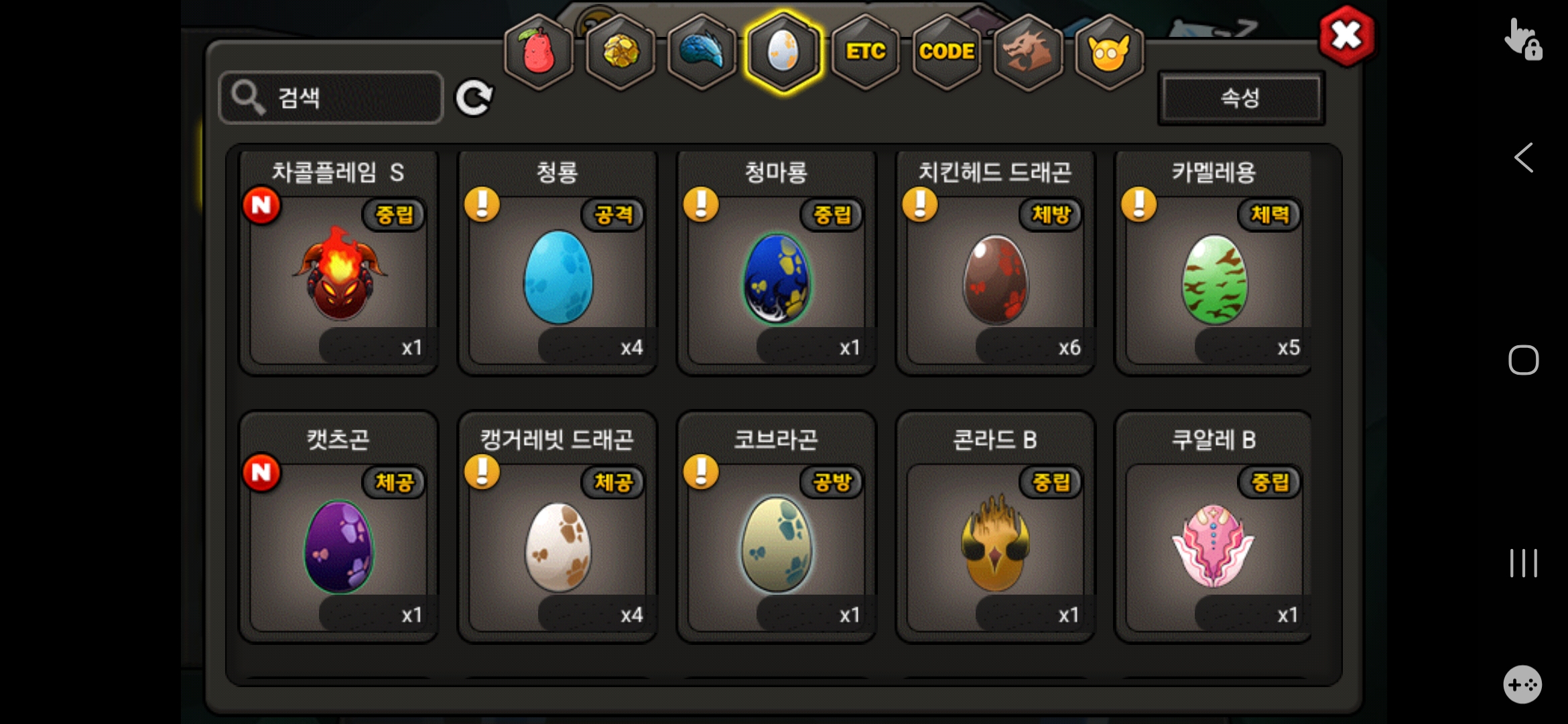The height and width of the screenshot is (724, 1568).
Task: Tap the touch lock hand icon
Action: (x=1522, y=39)
